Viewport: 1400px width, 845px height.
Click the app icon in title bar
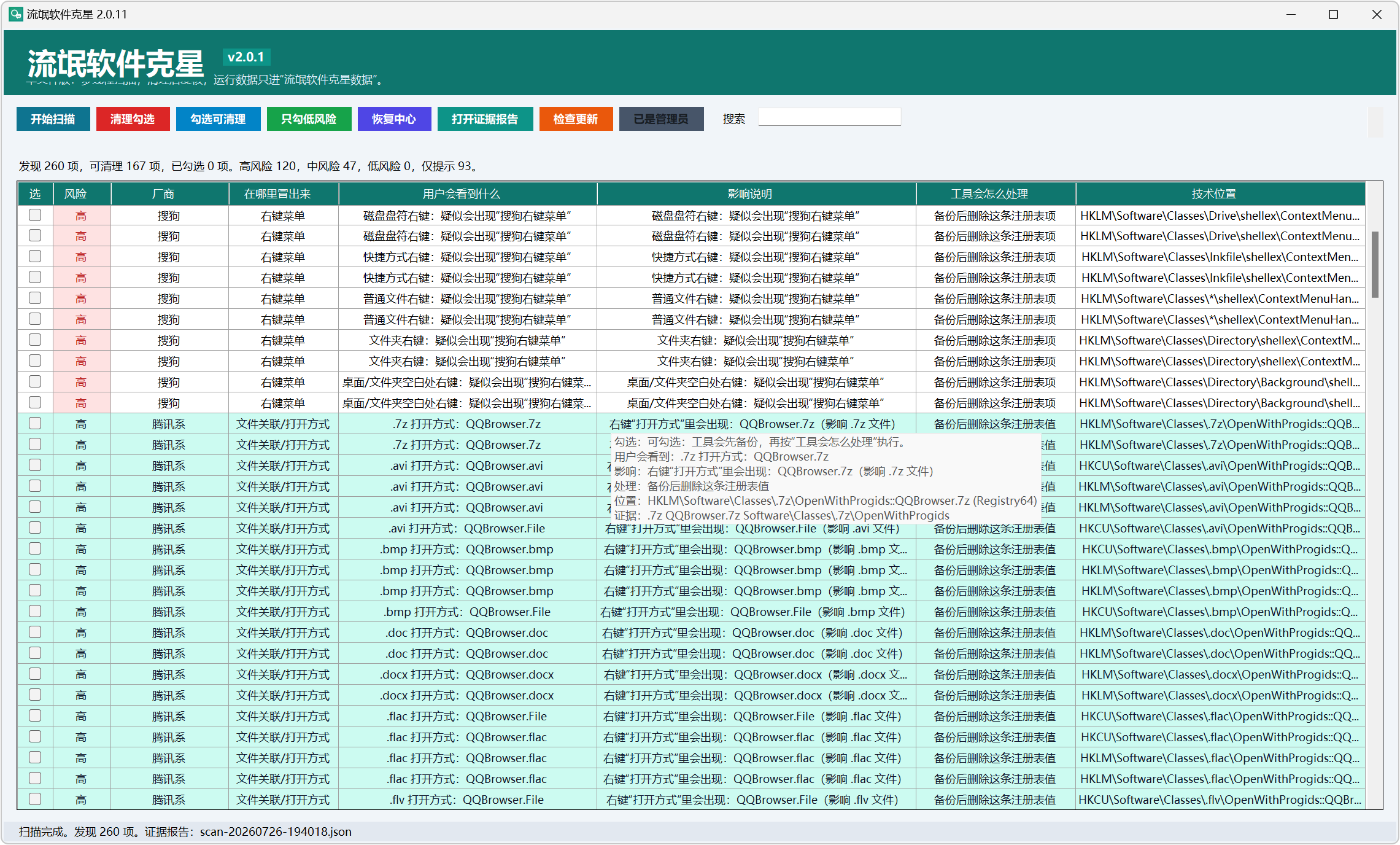click(x=15, y=14)
